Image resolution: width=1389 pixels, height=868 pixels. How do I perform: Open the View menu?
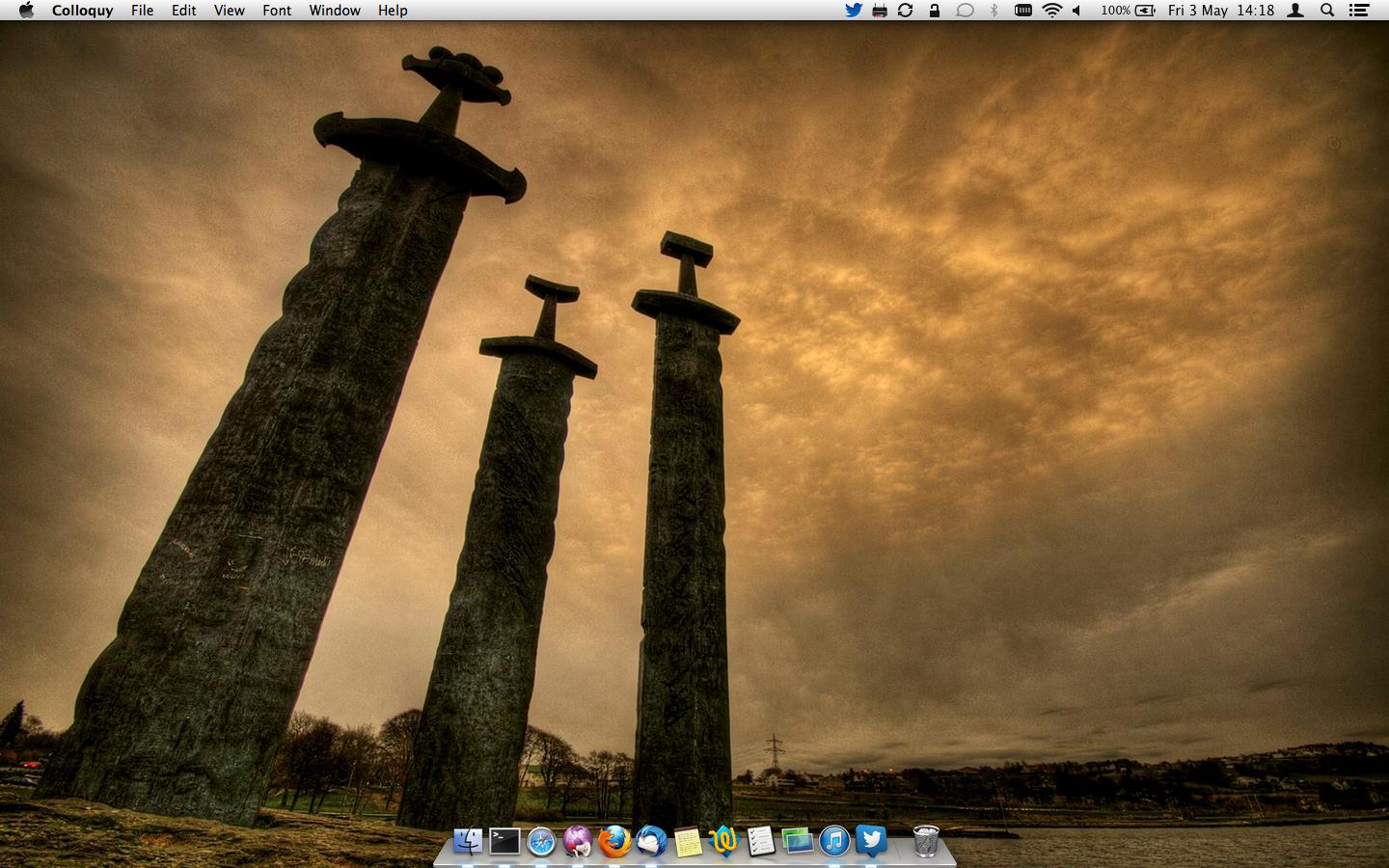click(x=229, y=11)
